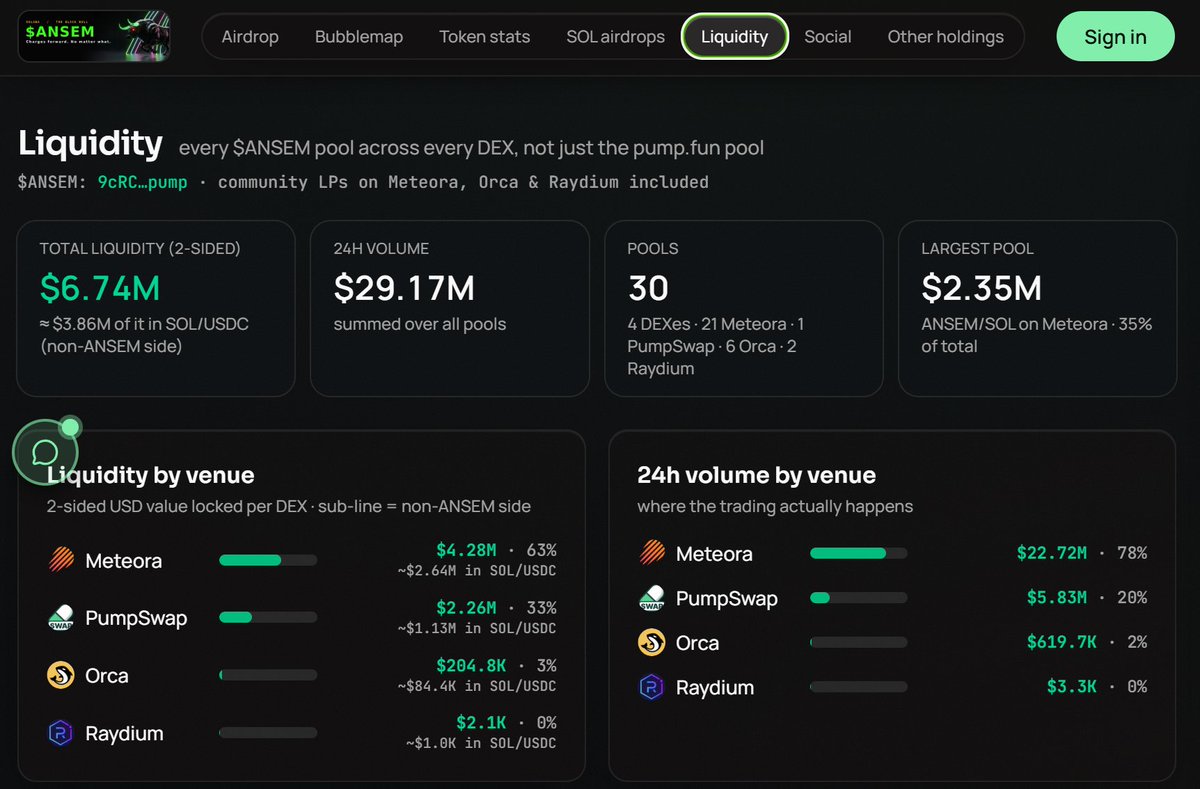Viewport: 1200px width, 789px height.
Task: Click '~$1.13M in SOL/USDC' sub-line
Action: pyautogui.click(x=476, y=628)
